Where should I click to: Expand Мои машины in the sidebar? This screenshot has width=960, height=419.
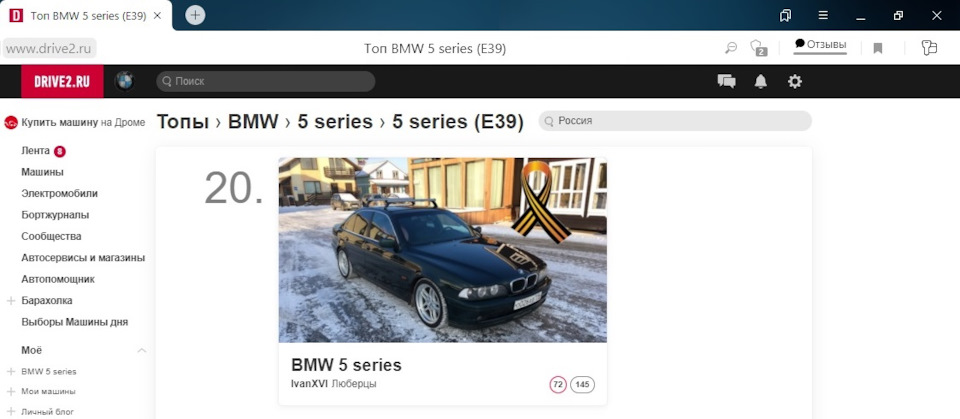pyautogui.click(x=10, y=391)
